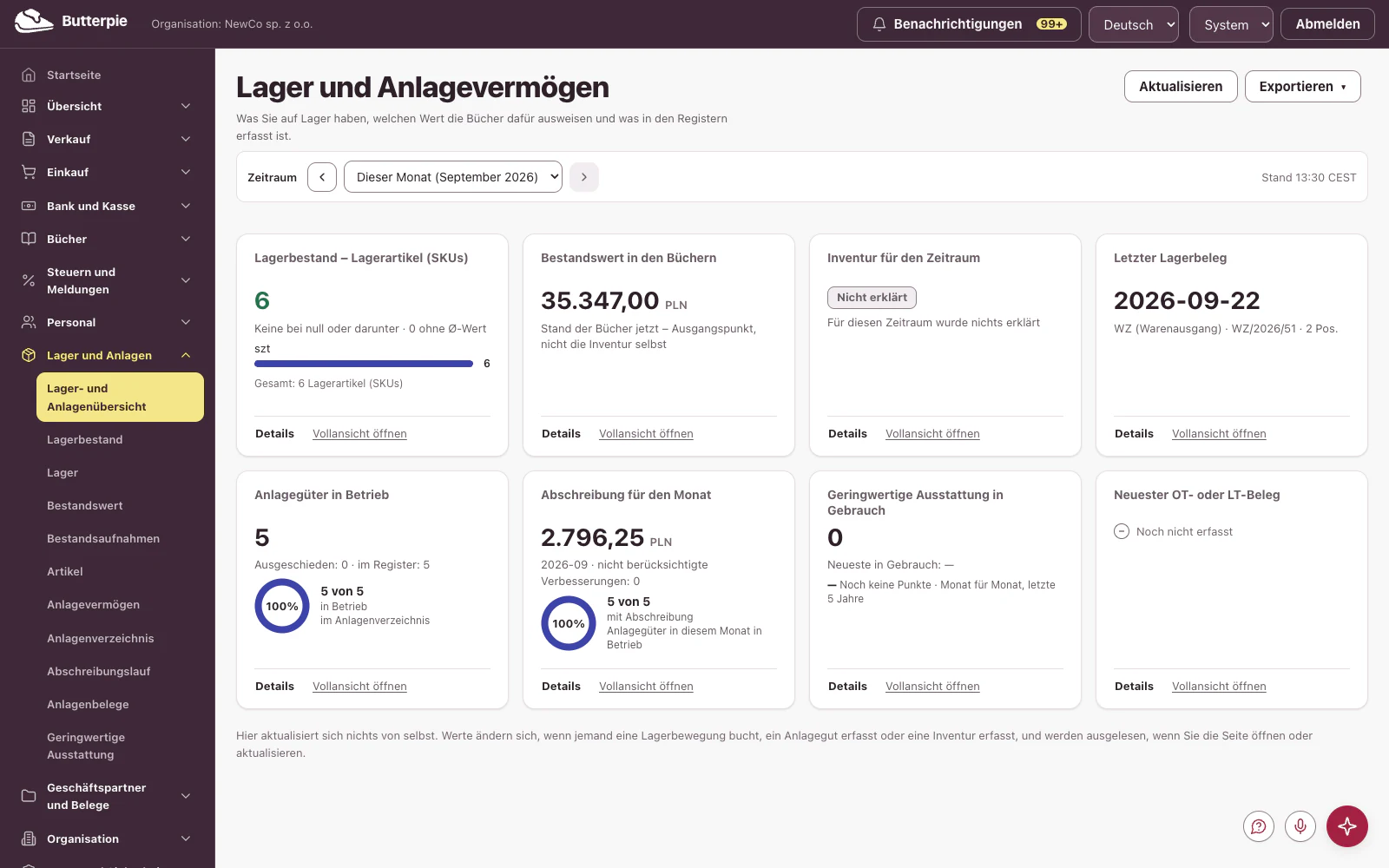Open the Exportieren dropdown button
1389x868 pixels.
[1303, 87]
